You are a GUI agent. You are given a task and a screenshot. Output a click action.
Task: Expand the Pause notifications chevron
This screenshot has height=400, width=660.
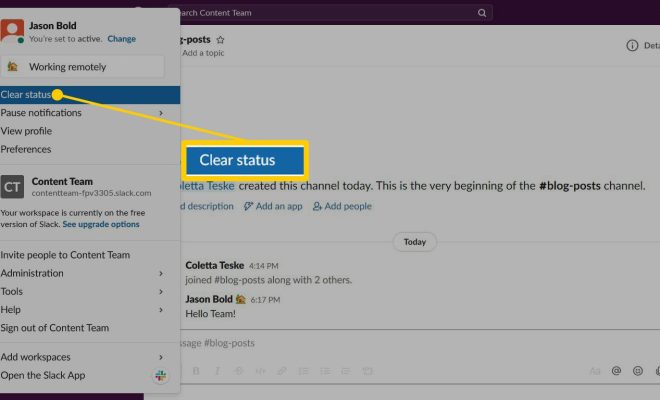(161, 113)
